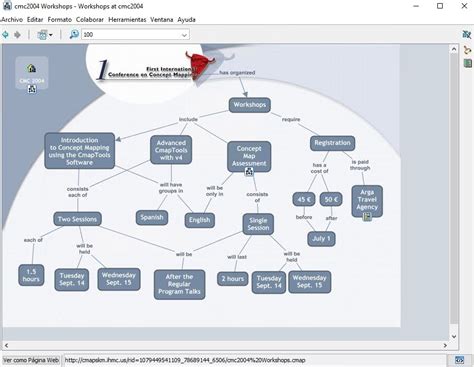Click the green book icon in sidebar
474x367 pixels.
(467, 63)
